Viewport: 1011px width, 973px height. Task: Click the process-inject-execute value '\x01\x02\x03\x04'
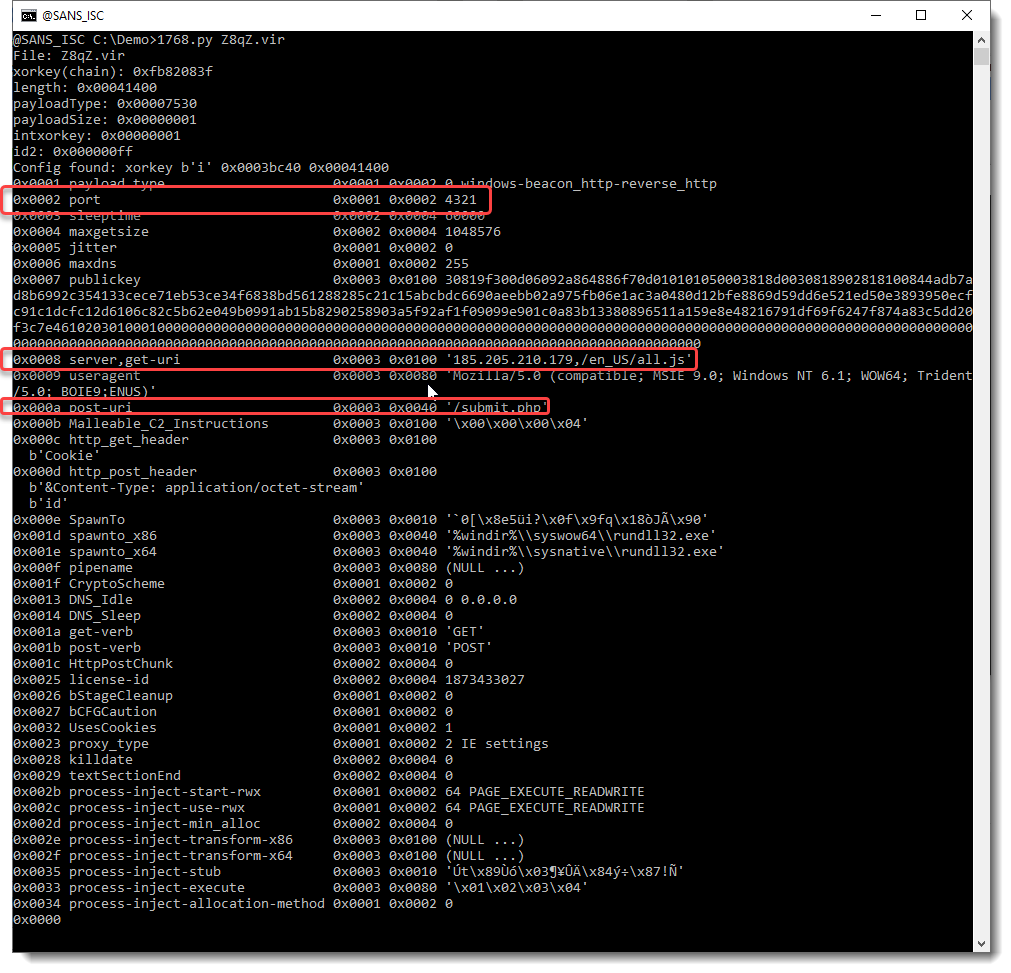(516, 888)
